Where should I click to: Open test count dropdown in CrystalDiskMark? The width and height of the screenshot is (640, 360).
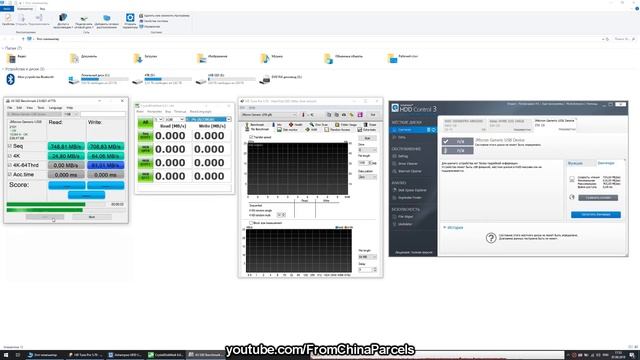[159, 119]
